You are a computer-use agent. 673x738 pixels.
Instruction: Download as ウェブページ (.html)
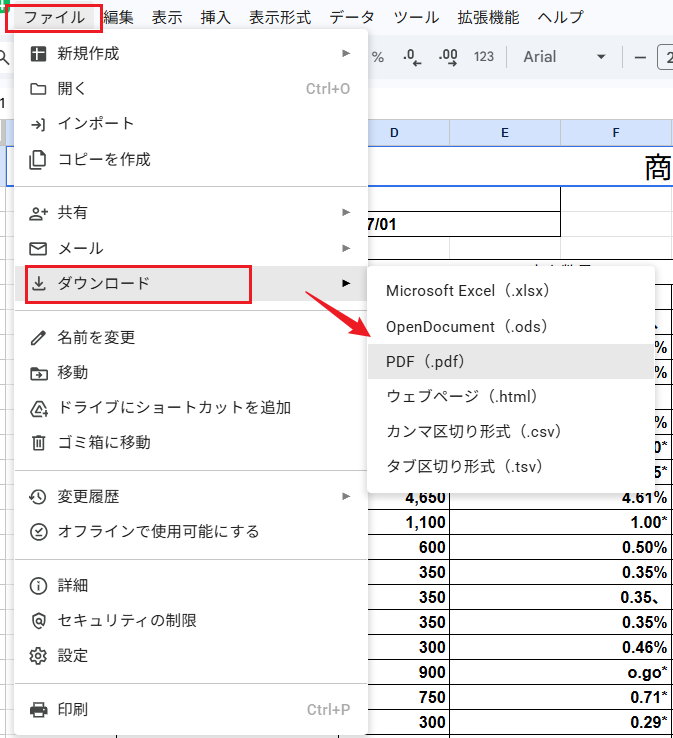pyautogui.click(x=511, y=397)
